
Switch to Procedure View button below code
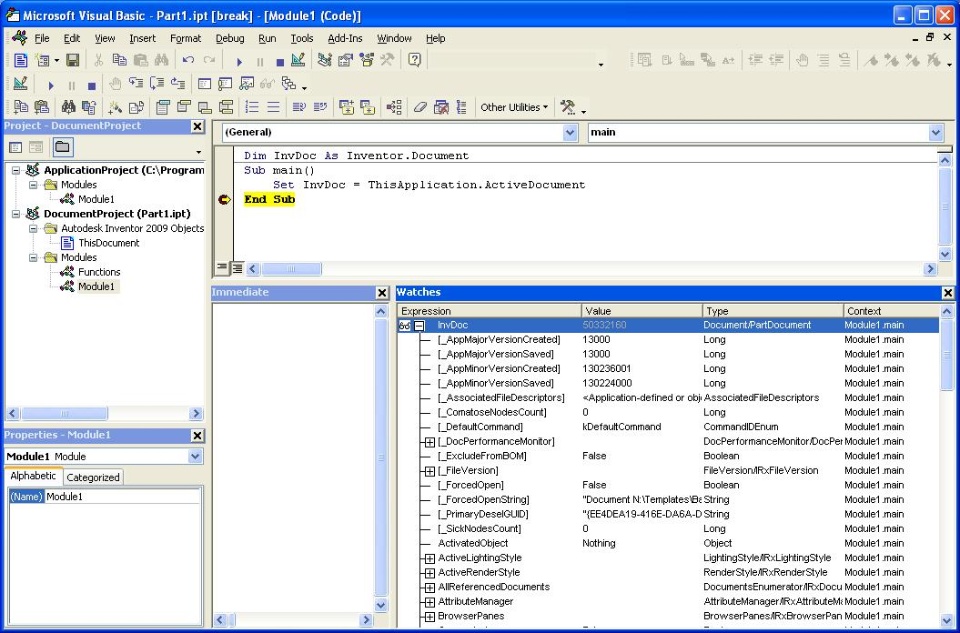223,268
